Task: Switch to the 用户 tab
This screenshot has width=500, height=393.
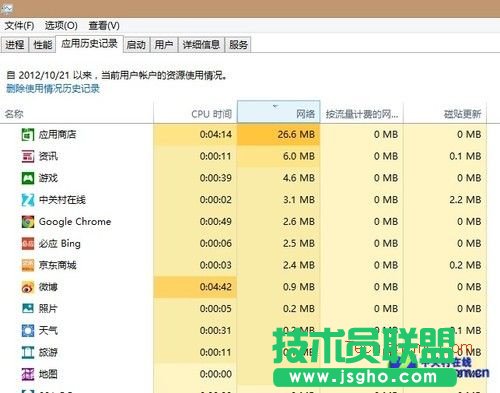Action: [164, 45]
